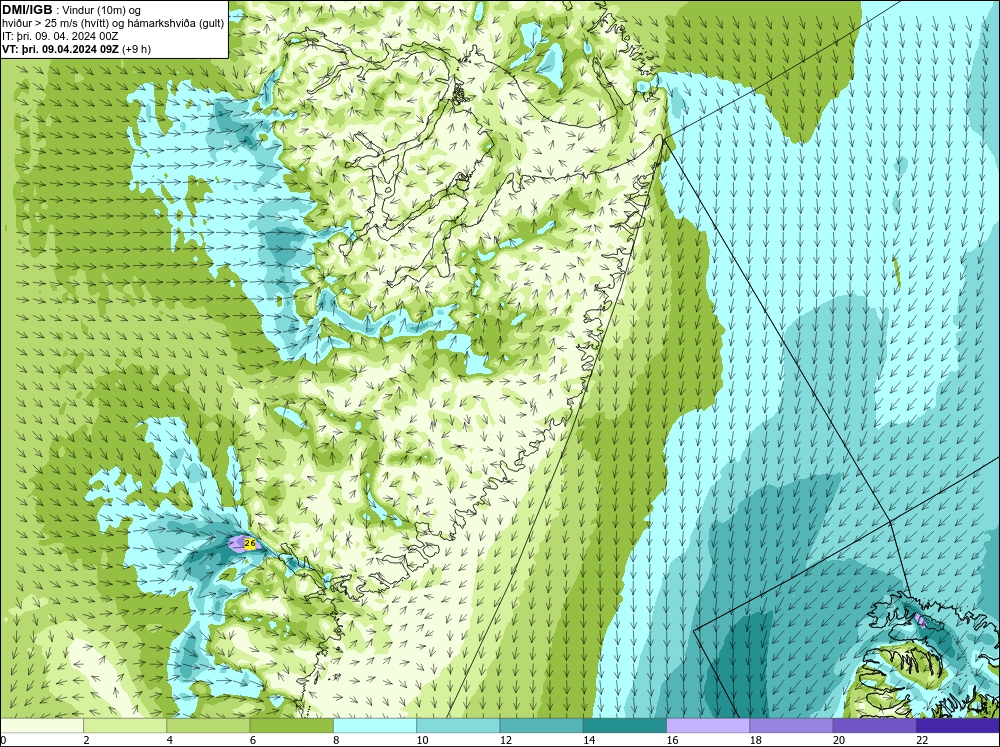Image resolution: width=1000 pixels, height=747 pixels.
Task: Click the legend scale label "4"
Action: point(170,740)
